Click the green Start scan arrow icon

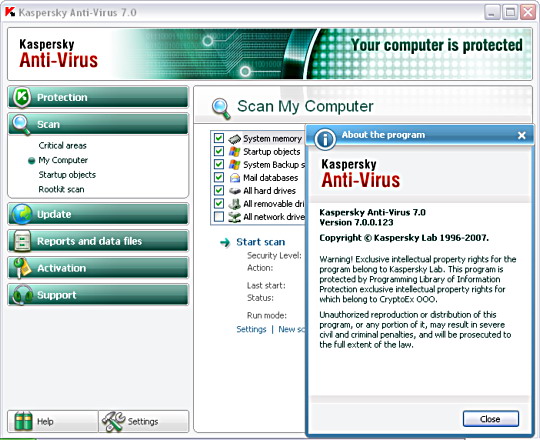point(225,242)
